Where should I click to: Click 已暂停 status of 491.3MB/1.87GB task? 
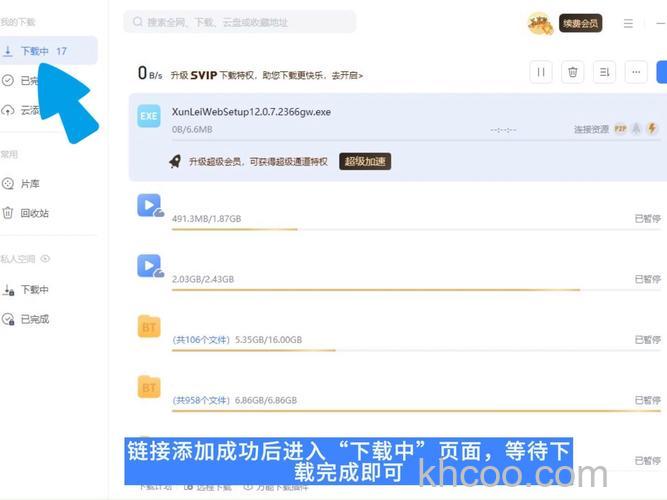(x=647, y=219)
